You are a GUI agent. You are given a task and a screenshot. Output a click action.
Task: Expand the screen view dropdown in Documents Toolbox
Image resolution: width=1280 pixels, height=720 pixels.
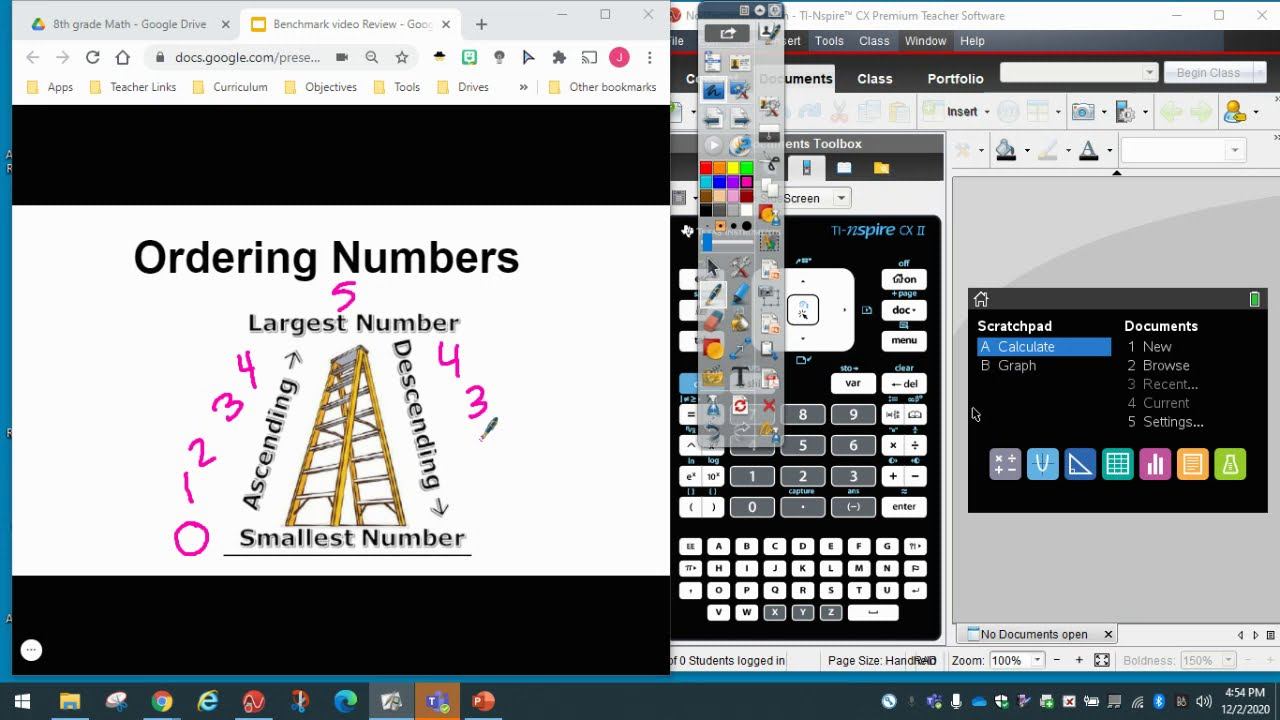pyautogui.click(x=841, y=198)
